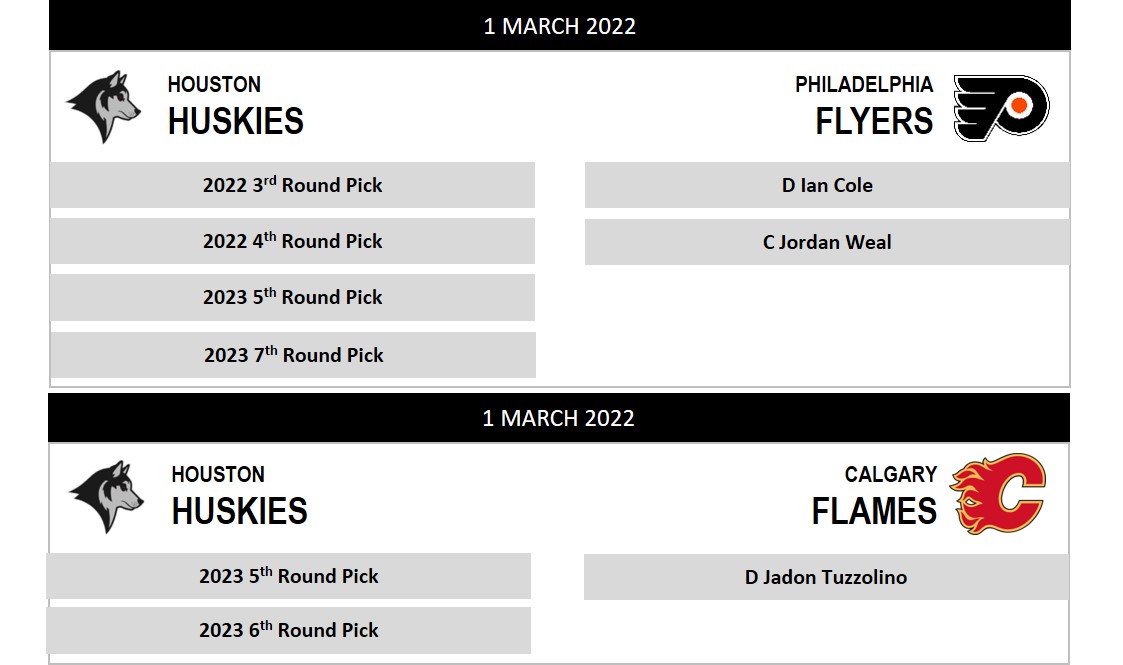
Task: Click the D Ian Cole player row
Action: point(827,185)
